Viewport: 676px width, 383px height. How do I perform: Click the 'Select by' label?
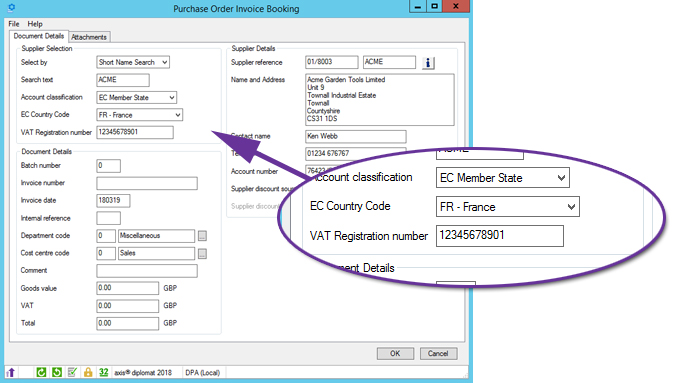coord(34,63)
